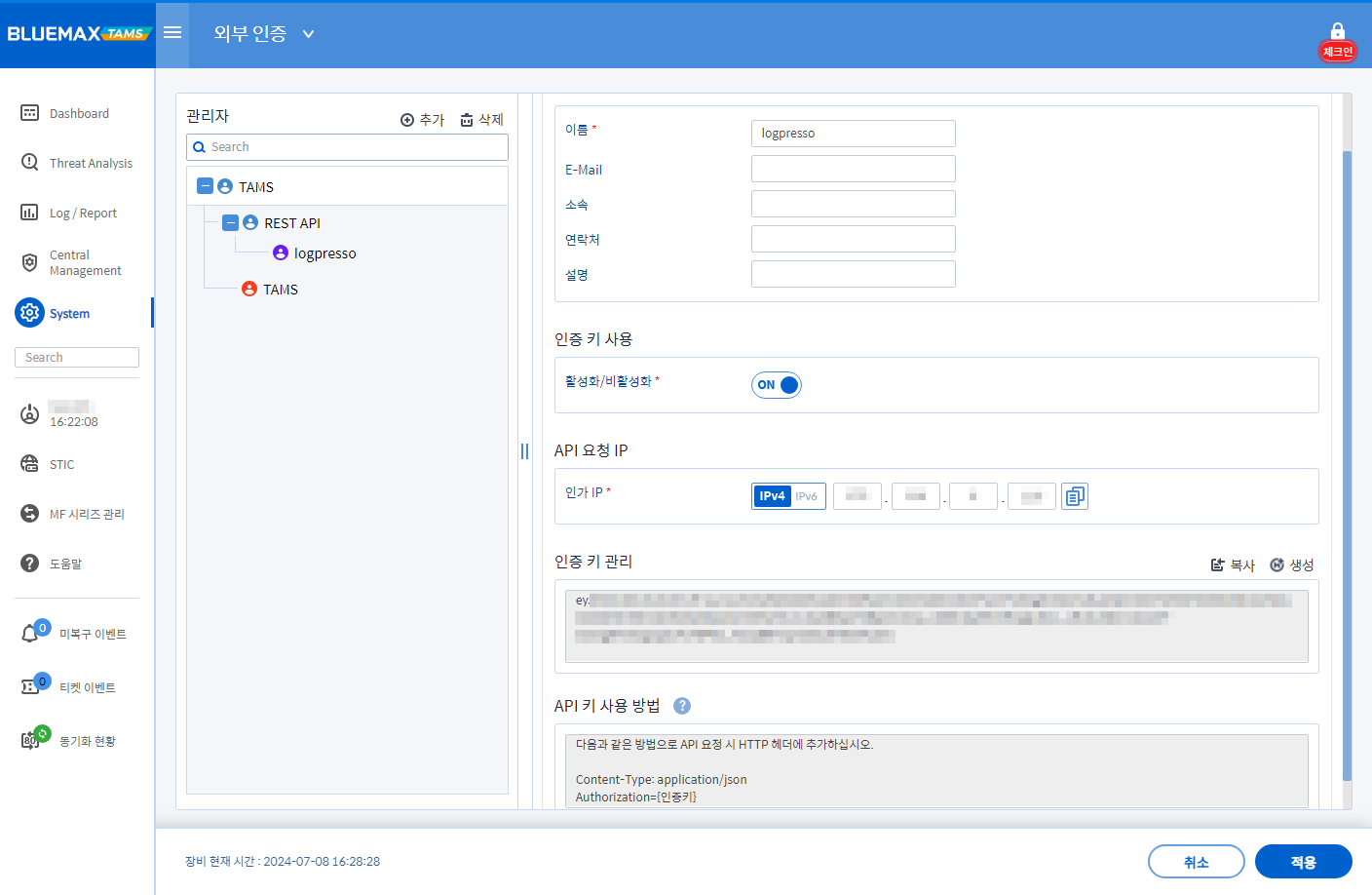Select the IPv6 option

(807, 496)
